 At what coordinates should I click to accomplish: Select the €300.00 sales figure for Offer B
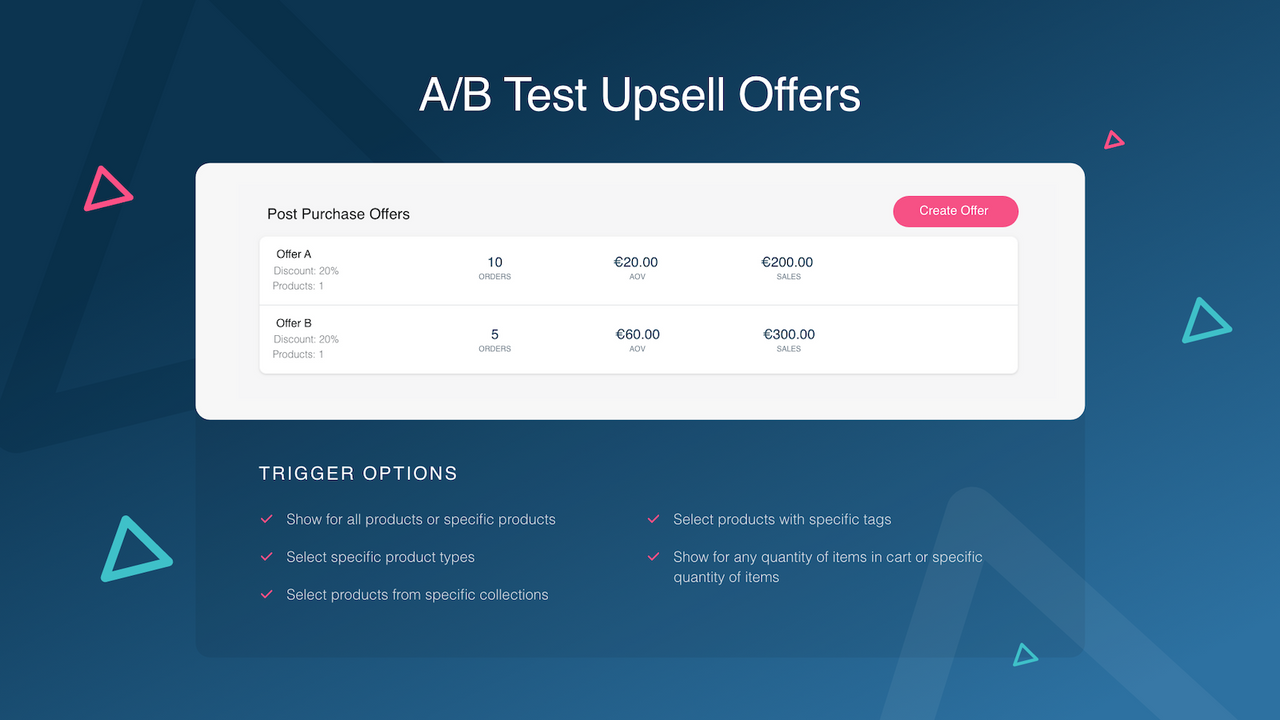coord(788,334)
